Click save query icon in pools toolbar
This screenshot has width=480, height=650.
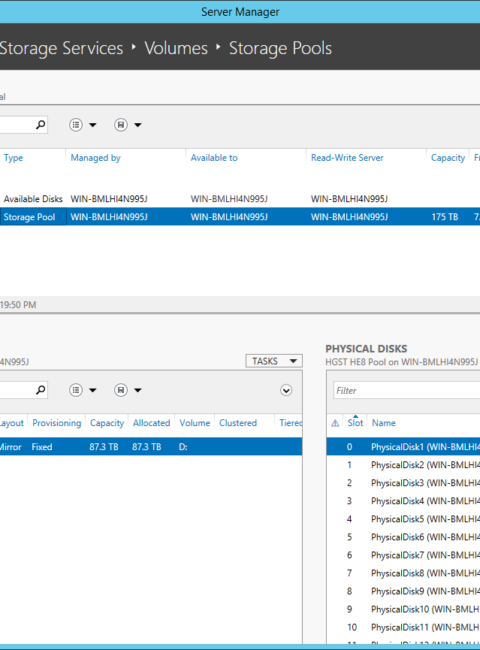point(121,125)
